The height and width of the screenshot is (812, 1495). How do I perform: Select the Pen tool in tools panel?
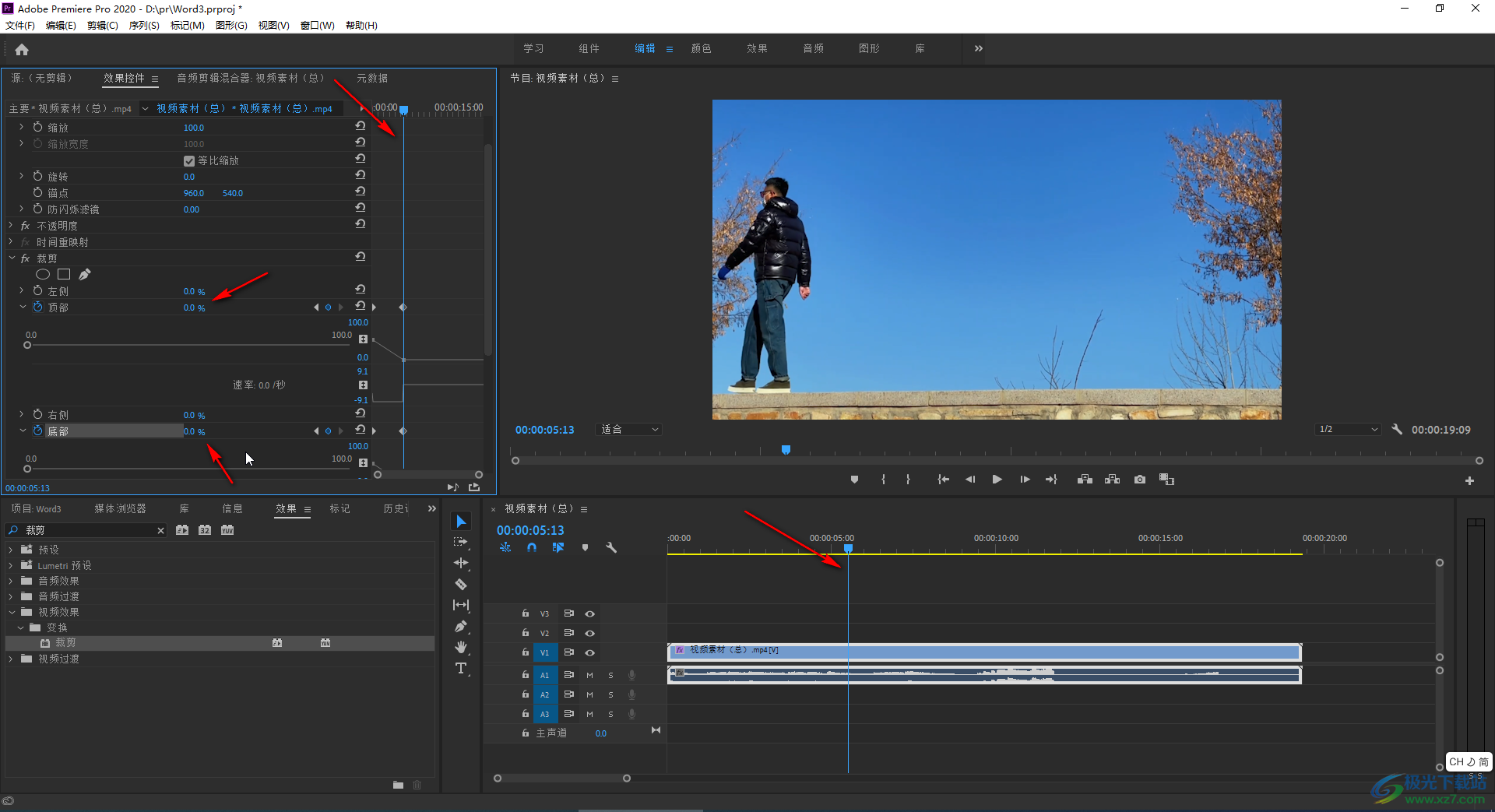[461, 626]
